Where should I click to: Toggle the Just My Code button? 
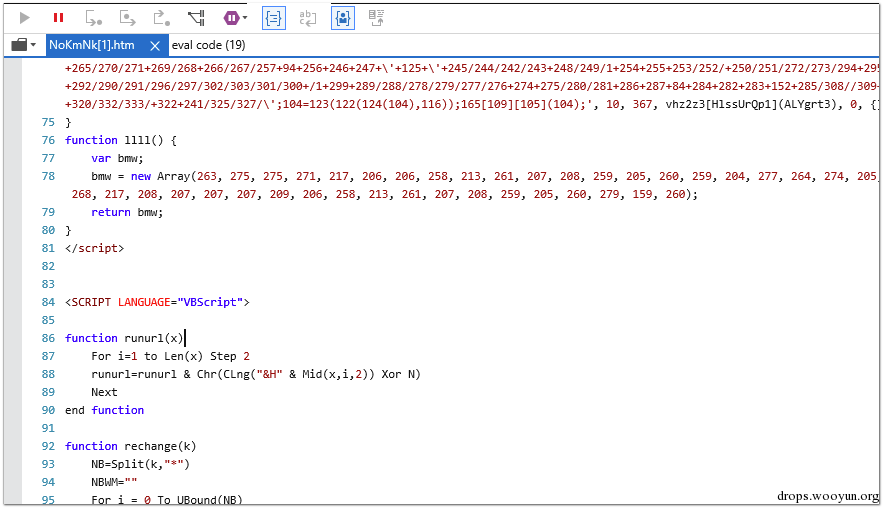click(x=342, y=18)
